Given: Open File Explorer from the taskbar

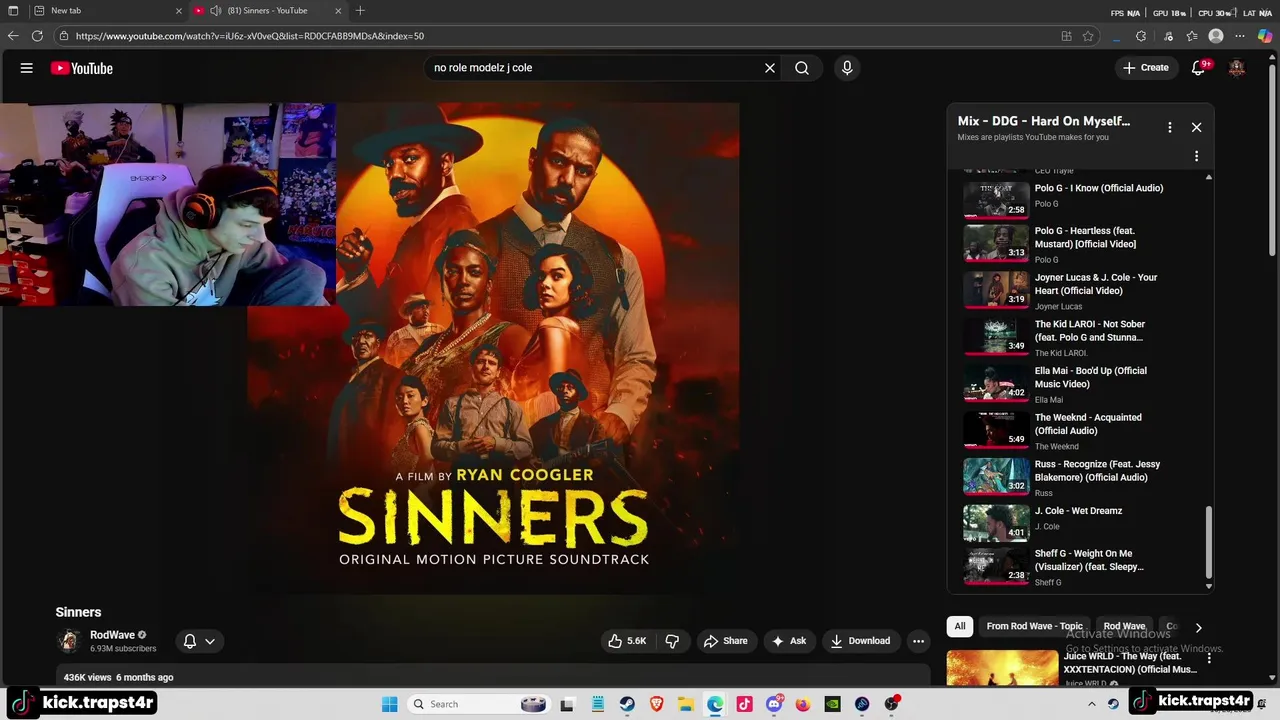Looking at the screenshot, I should [685, 704].
